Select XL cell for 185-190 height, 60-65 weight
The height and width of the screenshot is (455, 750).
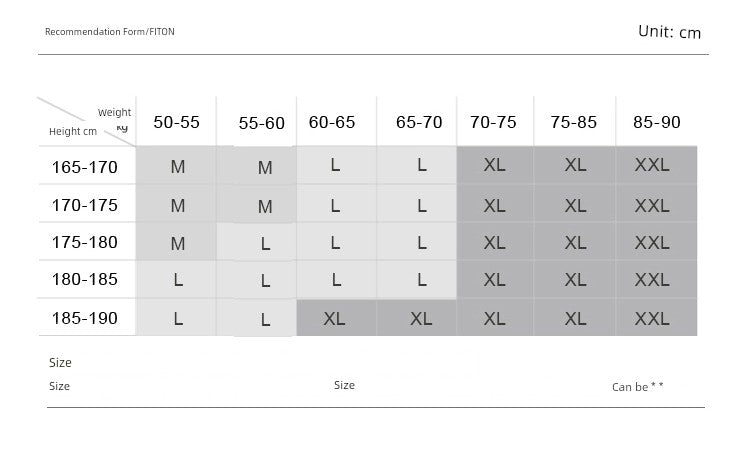335,318
